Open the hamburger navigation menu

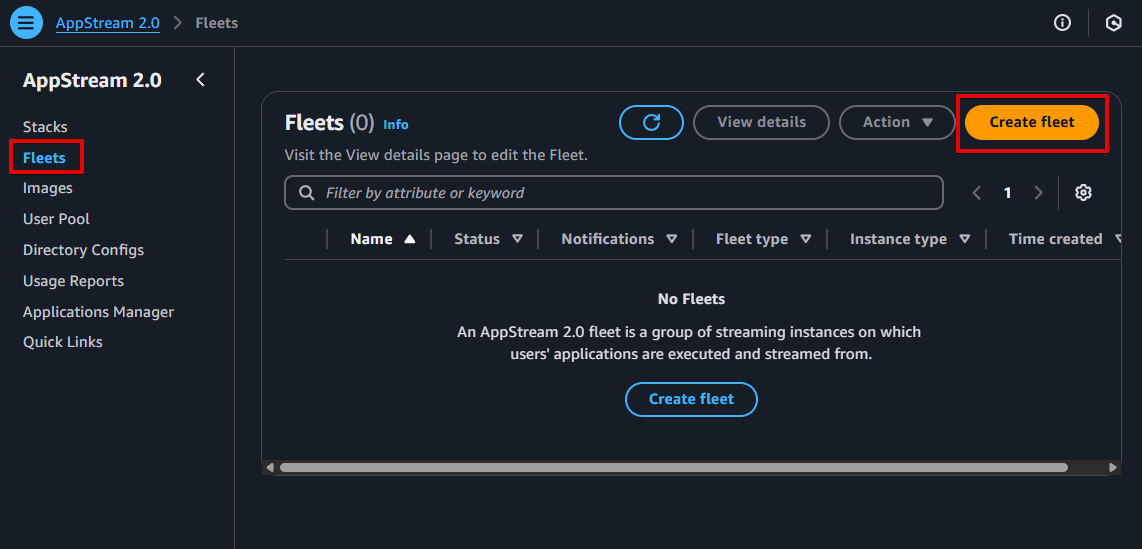26,23
